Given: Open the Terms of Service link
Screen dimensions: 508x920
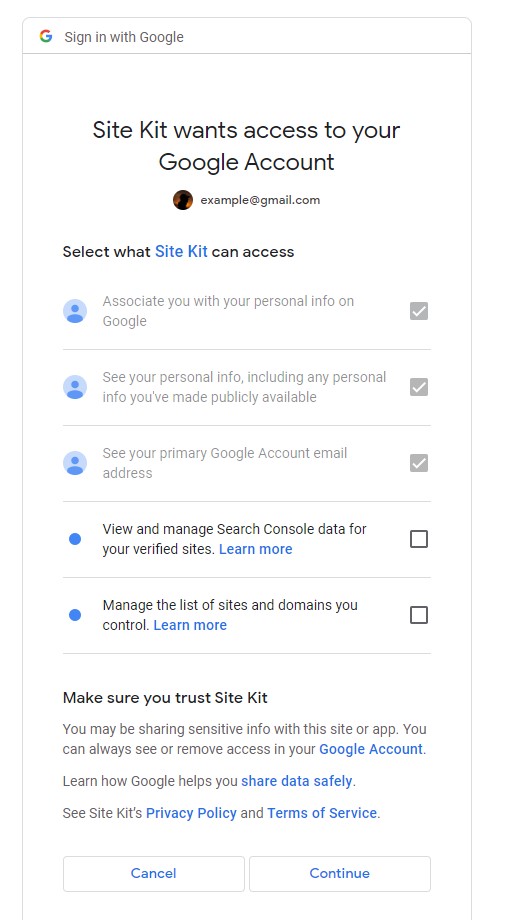Looking at the screenshot, I should tap(322, 813).
